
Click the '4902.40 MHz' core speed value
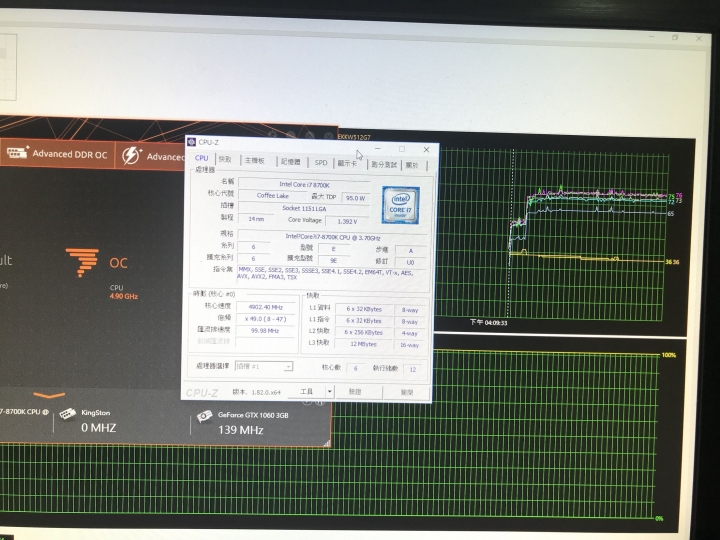click(265, 307)
